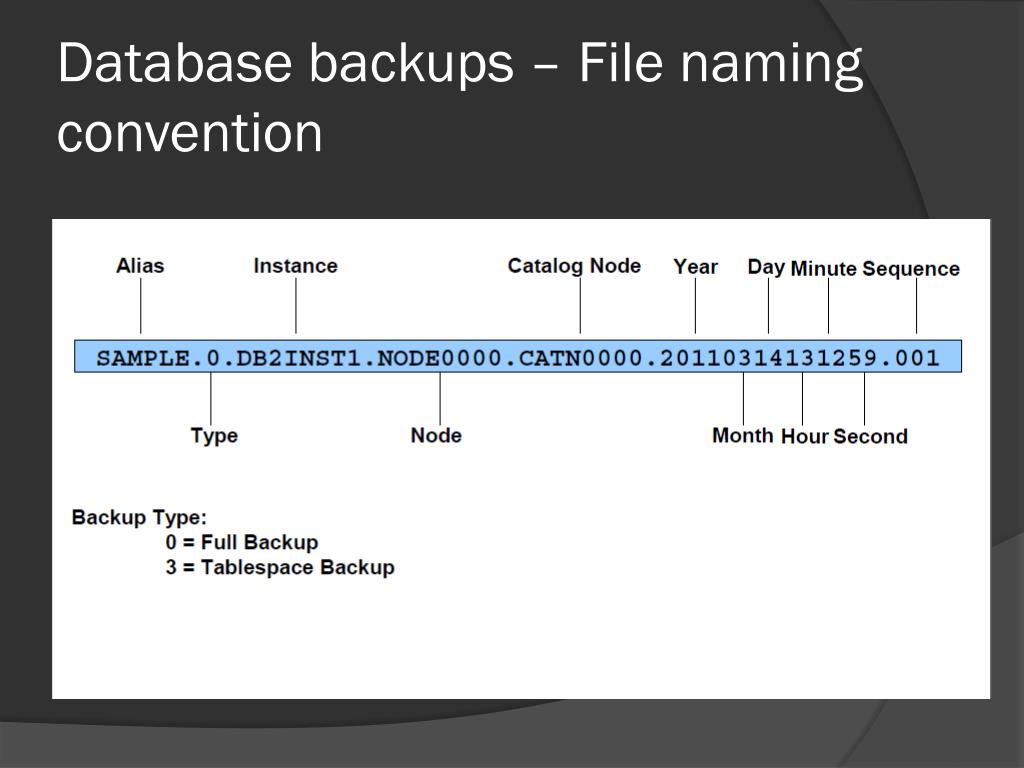Click the 'Instance' label
This screenshot has width=1024, height=768.
[x=295, y=266]
